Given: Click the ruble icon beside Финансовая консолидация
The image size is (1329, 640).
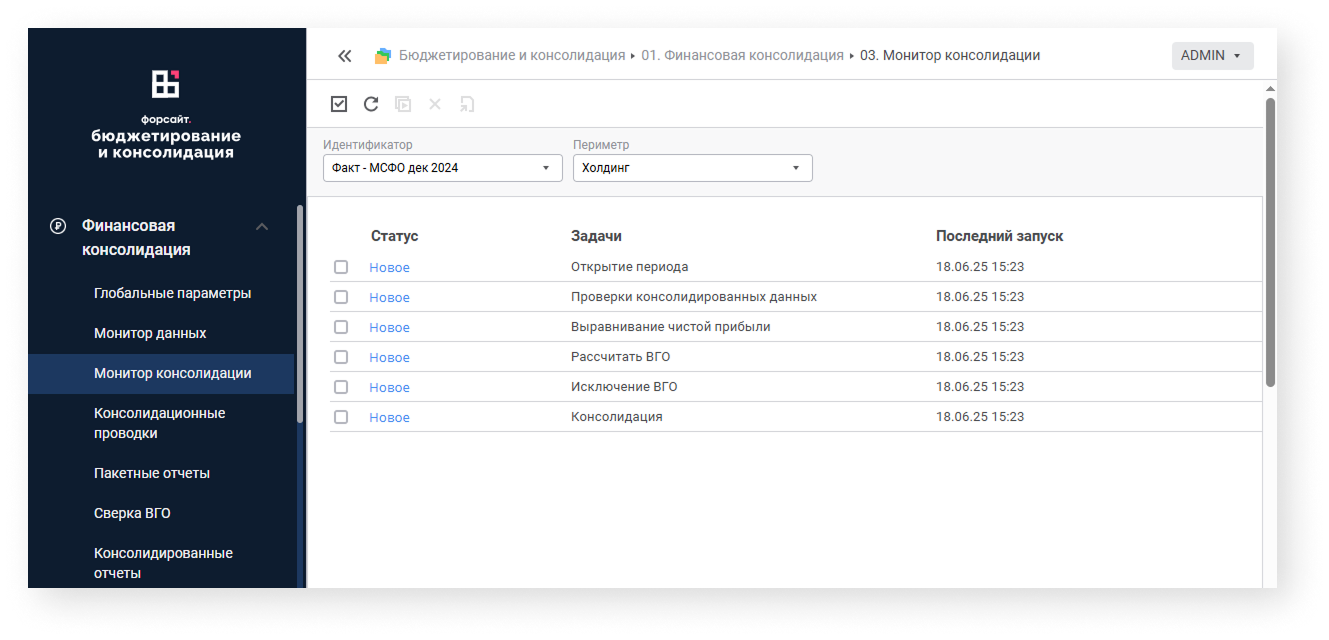Looking at the screenshot, I should tap(58, 226).
